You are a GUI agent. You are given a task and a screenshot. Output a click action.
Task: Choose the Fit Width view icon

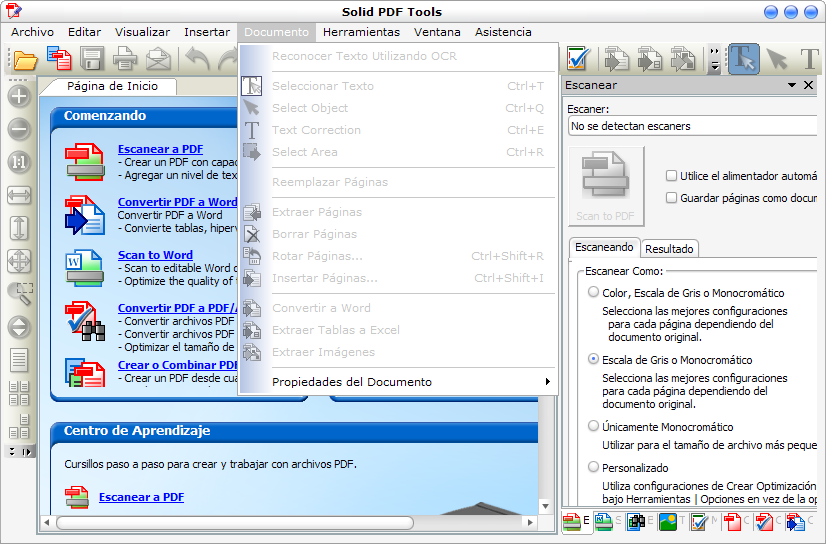point(19,195)
